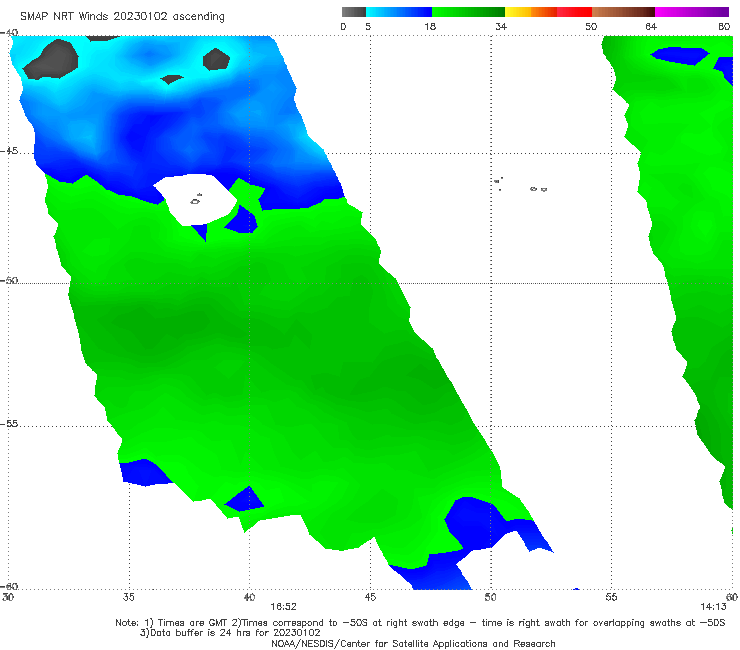Click the cyan-blue segment of the color bar
Screen dimensions: 740x650
point(399,12)
